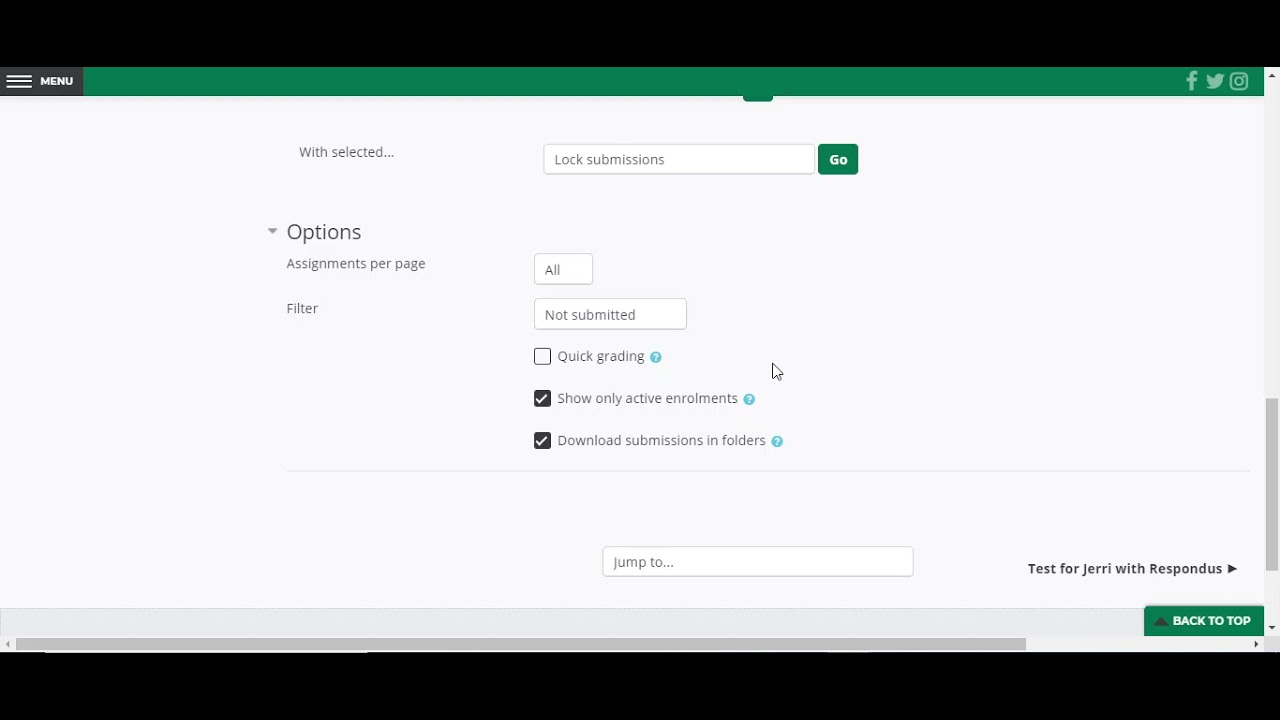
Task: Open the Filter Not submitted dropdown
Action: (610, 314)
